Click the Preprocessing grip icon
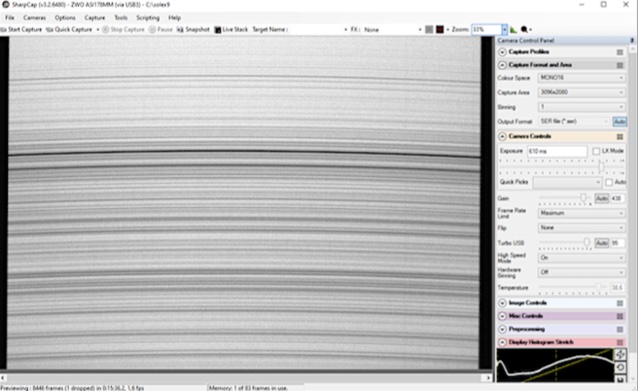The image size is (638, 391). 620,329
